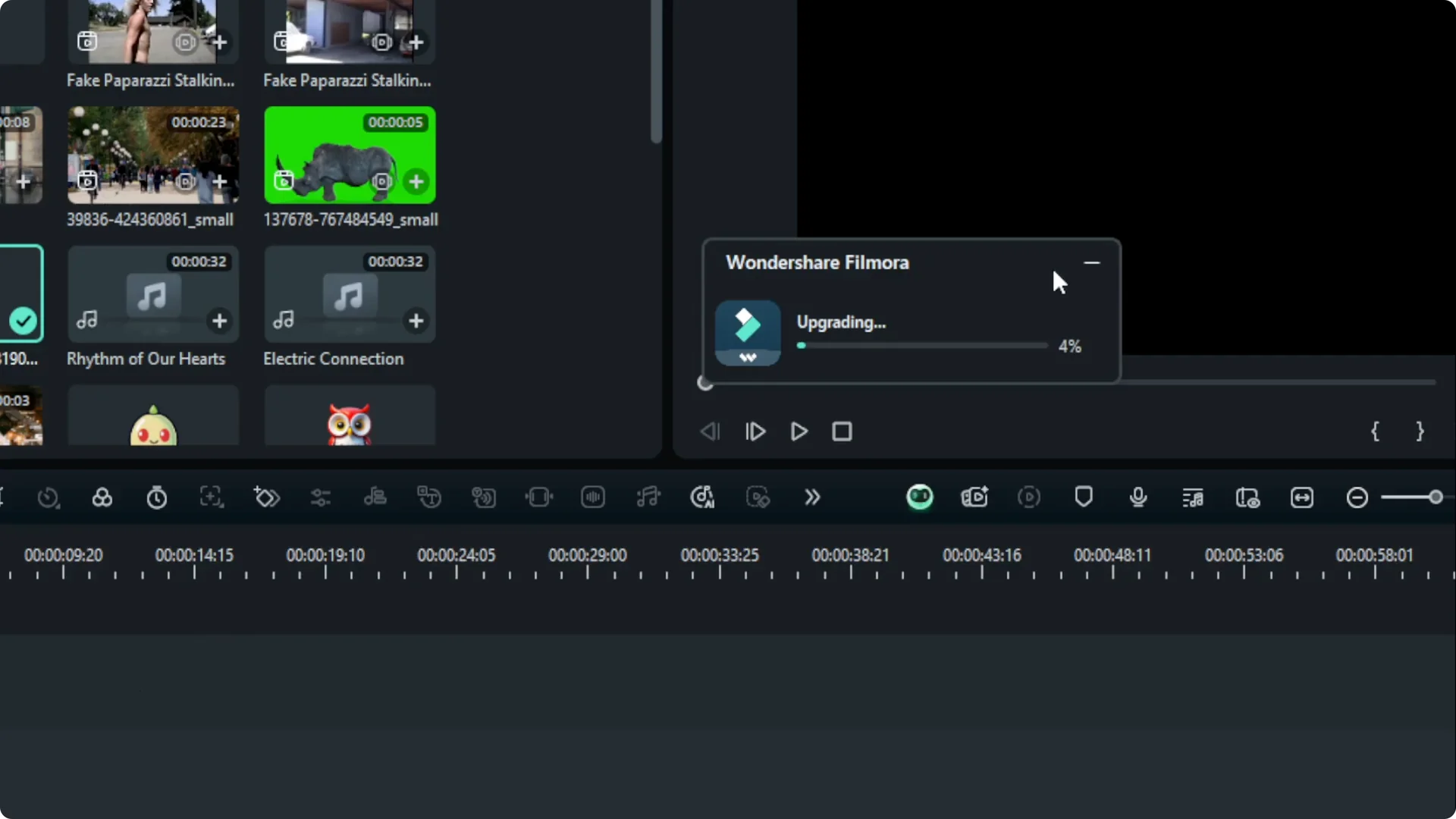The height and width of the screenshot is (819, 1456).
Task: Open the crop tool dropdown arrow
Action: click(x=221, y=507)
